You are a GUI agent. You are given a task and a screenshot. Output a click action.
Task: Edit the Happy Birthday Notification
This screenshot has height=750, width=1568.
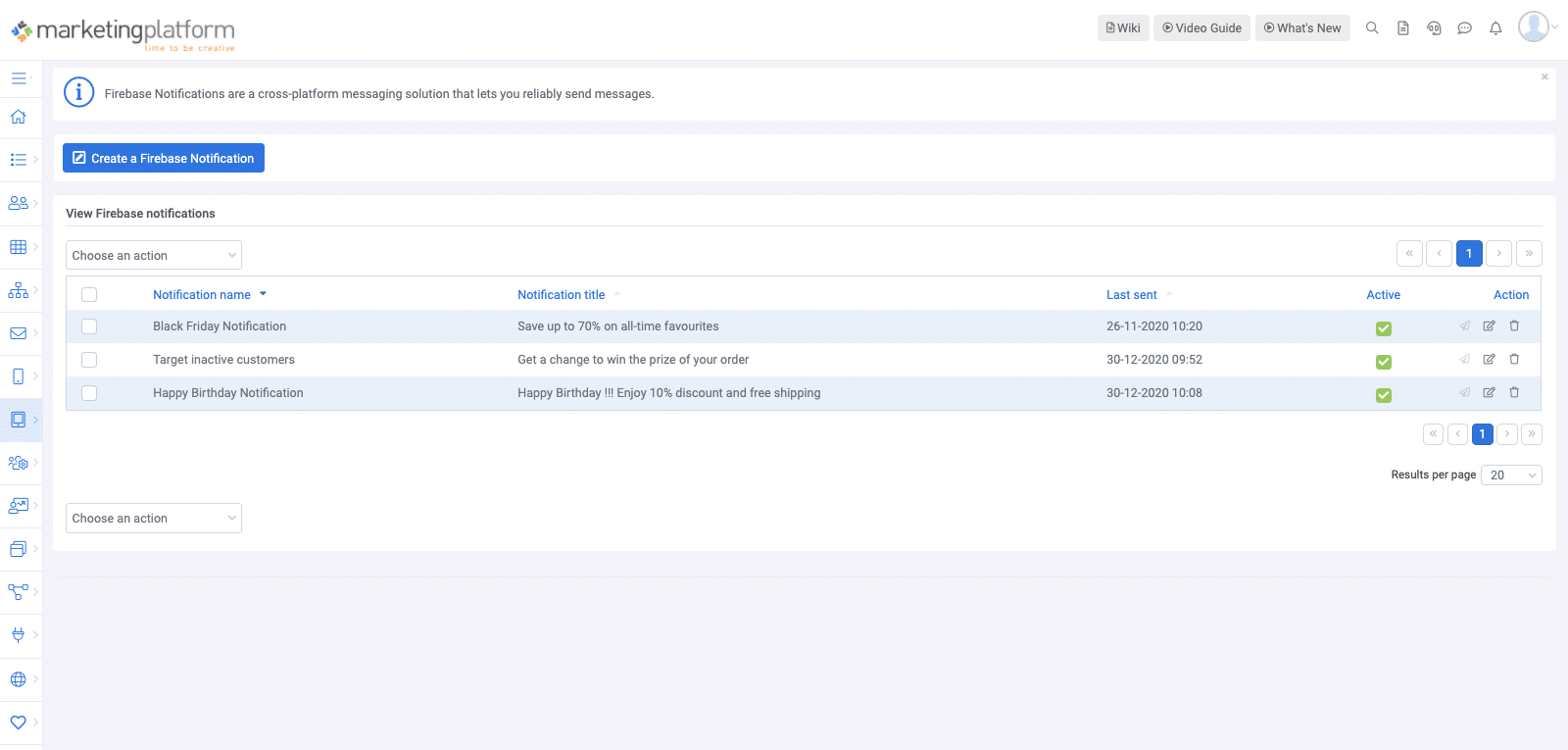[1489, 392]
